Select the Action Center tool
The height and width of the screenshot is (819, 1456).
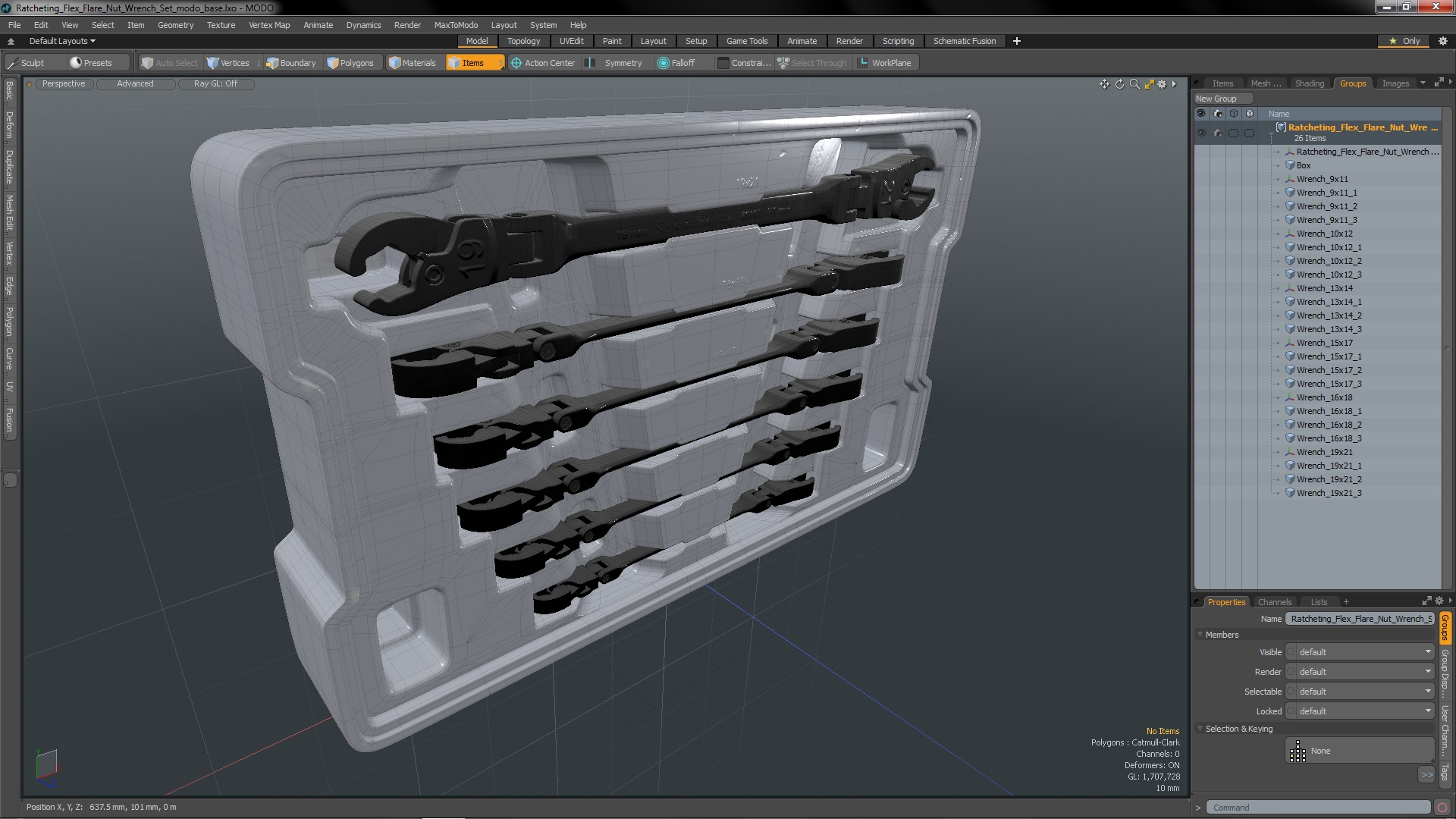pyautogui.click(x=543, y=63)
